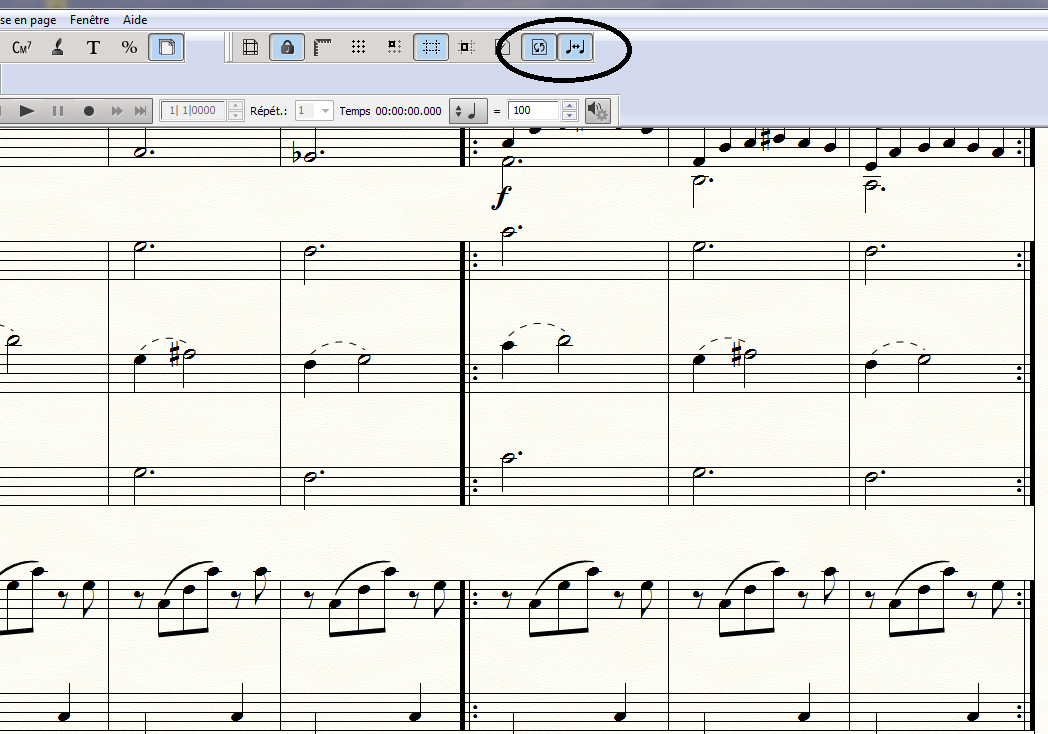Select the Text tool (T icon)
The image size is (1048, 734).
(x=93, y=47)
